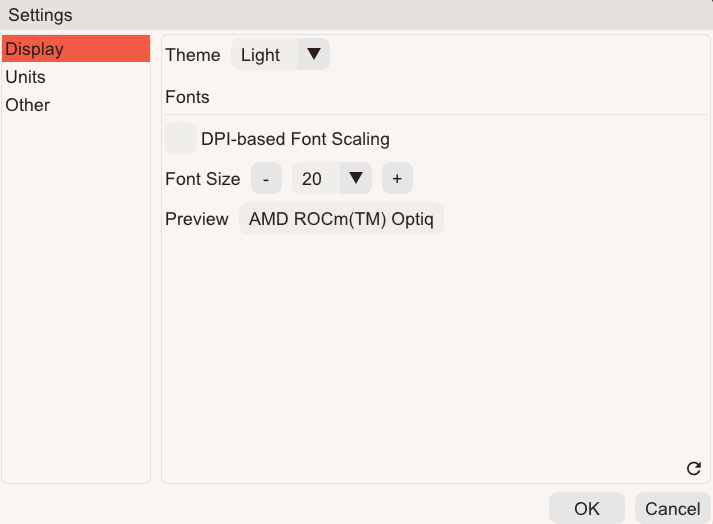Screen dimensions: 713x524
Task: Click the reset settings refresh icon
Action: pyautogui.click(x=694, y=468)
